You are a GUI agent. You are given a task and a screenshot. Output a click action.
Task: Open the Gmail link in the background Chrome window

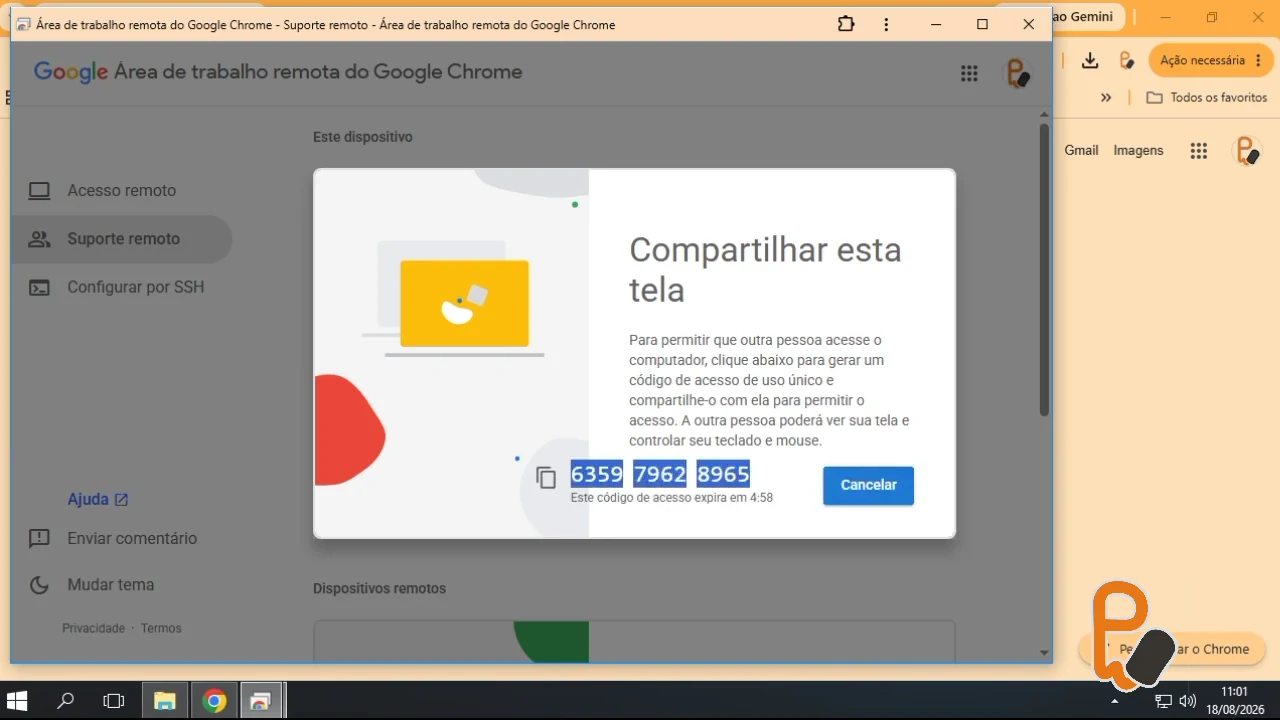[x=1081, y=150]
